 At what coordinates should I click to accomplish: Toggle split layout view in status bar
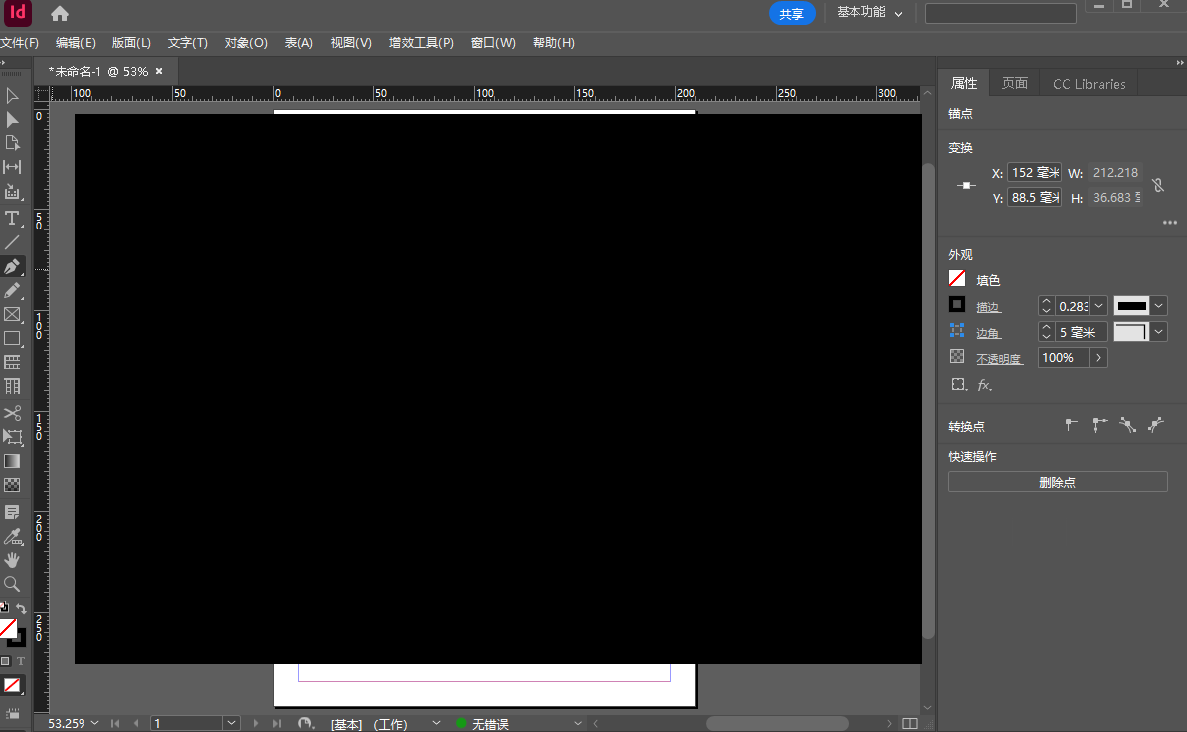[910, 724]
